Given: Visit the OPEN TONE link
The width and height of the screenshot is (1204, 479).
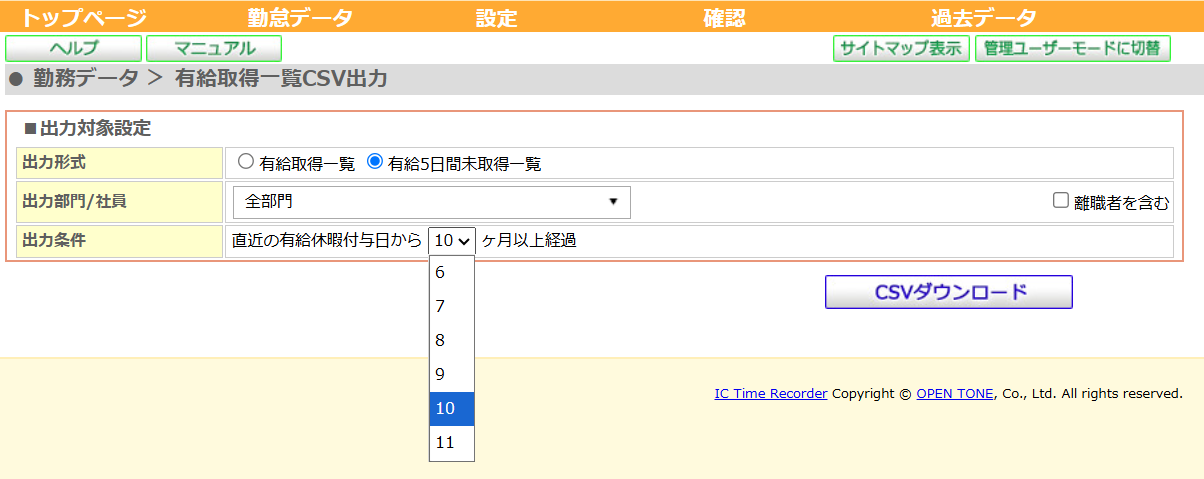Looking at the screenshot, I should pyautogui.click(x=954, y=393).
